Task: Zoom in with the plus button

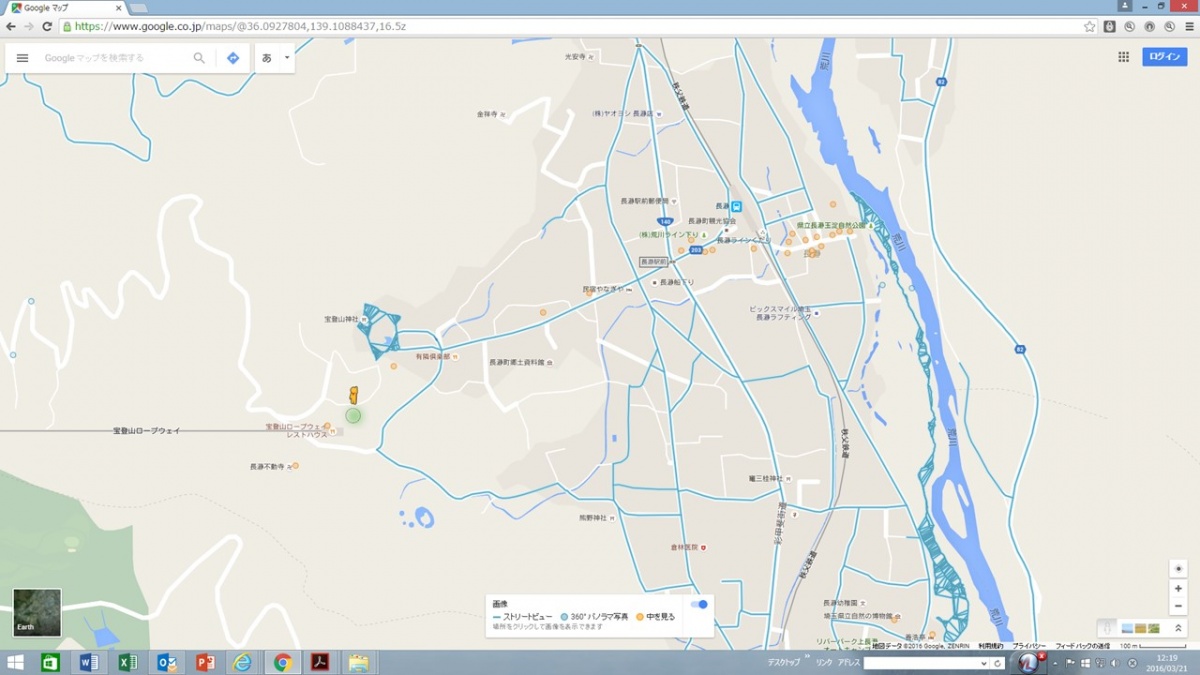Action: click(1178, 589)
